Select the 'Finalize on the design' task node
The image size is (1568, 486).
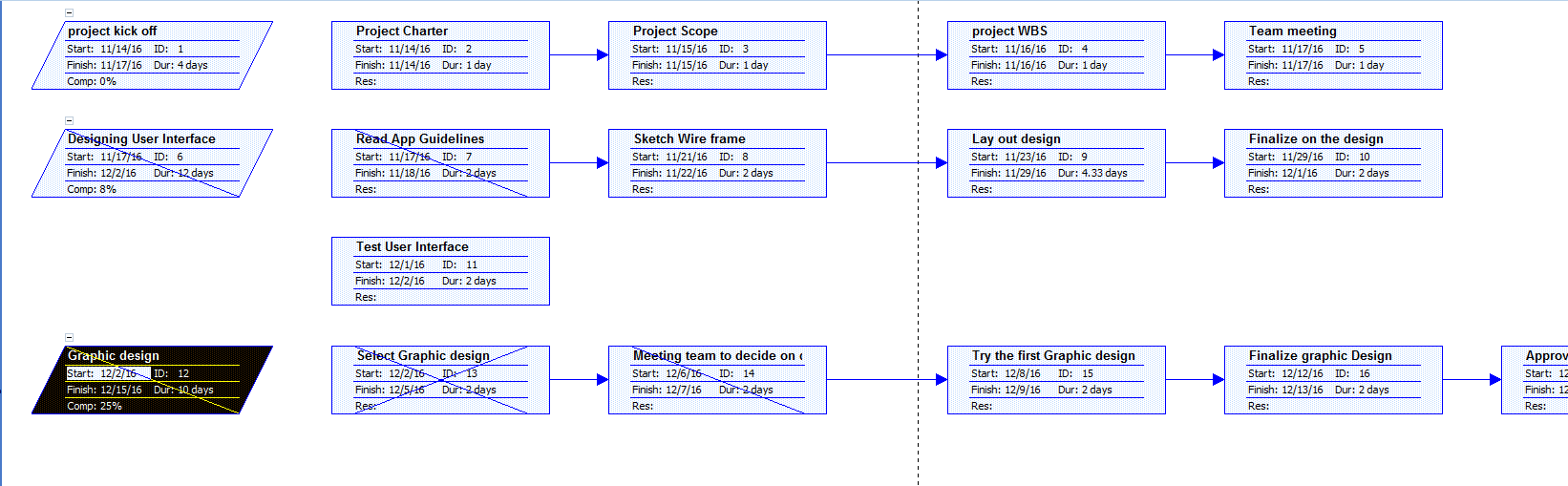1333,163
